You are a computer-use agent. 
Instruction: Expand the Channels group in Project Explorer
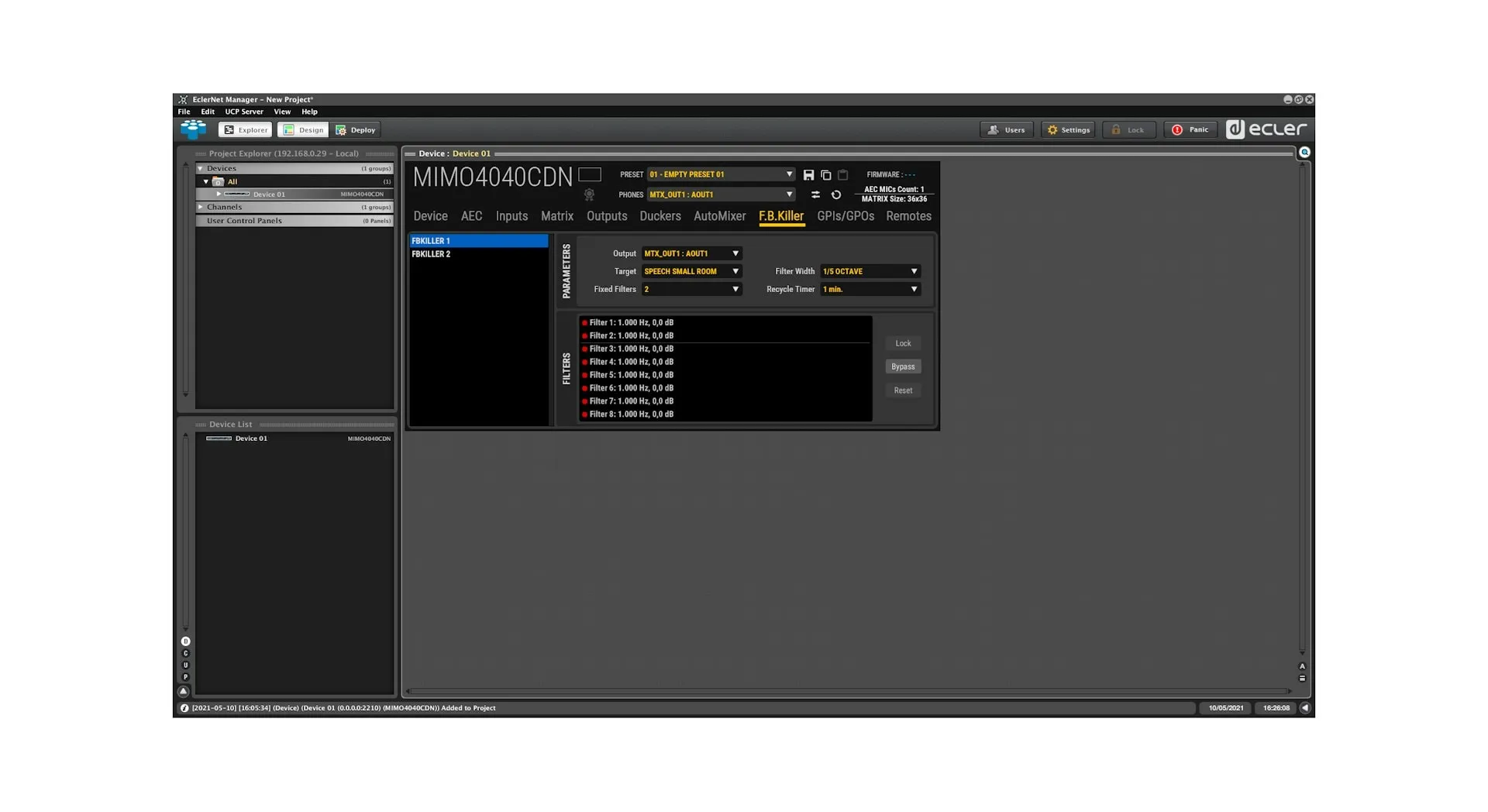(x=201, y=208)
